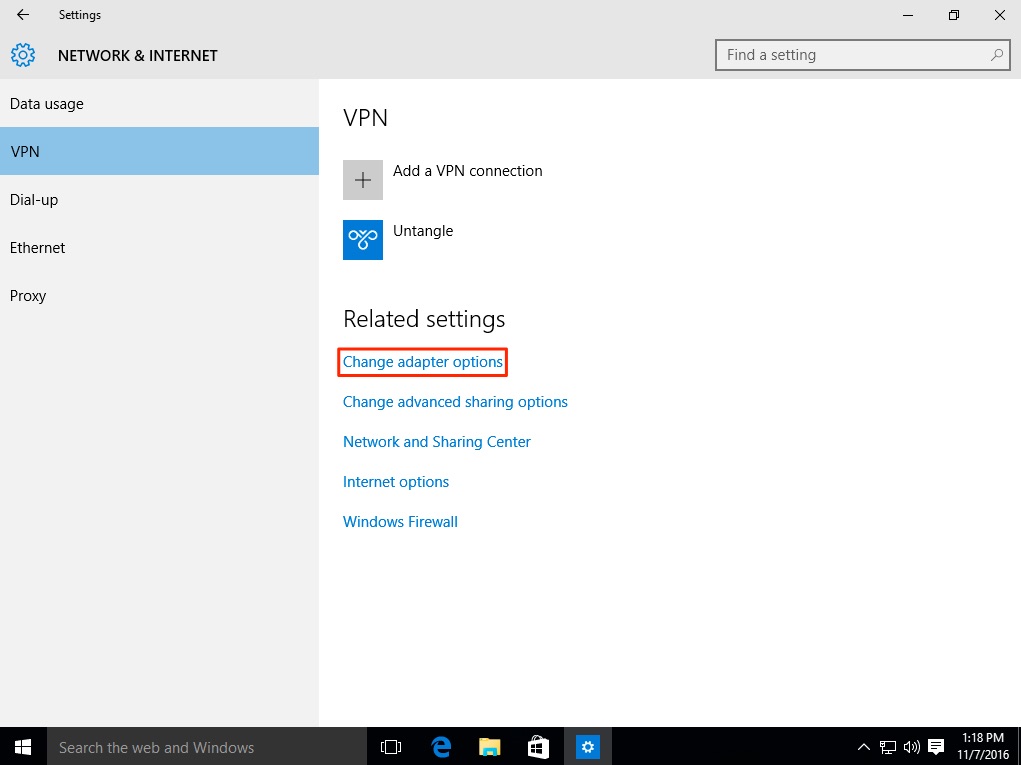Image resolution: width=1021 pixels, height=765 pixels.
Task: Click the back arrow in Settings
Action: coord(23,15)
